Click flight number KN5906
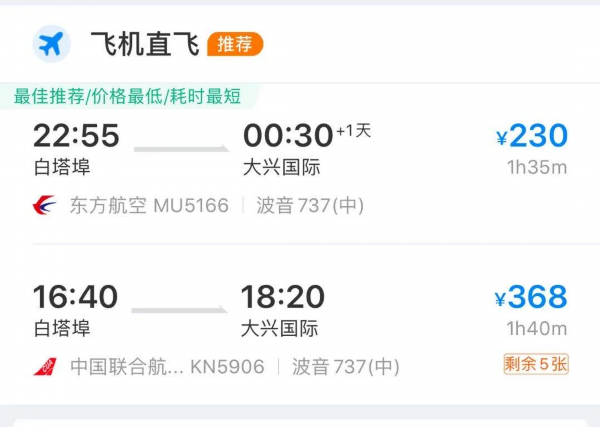This screenshot has height=427, width=600. [227, 367]
